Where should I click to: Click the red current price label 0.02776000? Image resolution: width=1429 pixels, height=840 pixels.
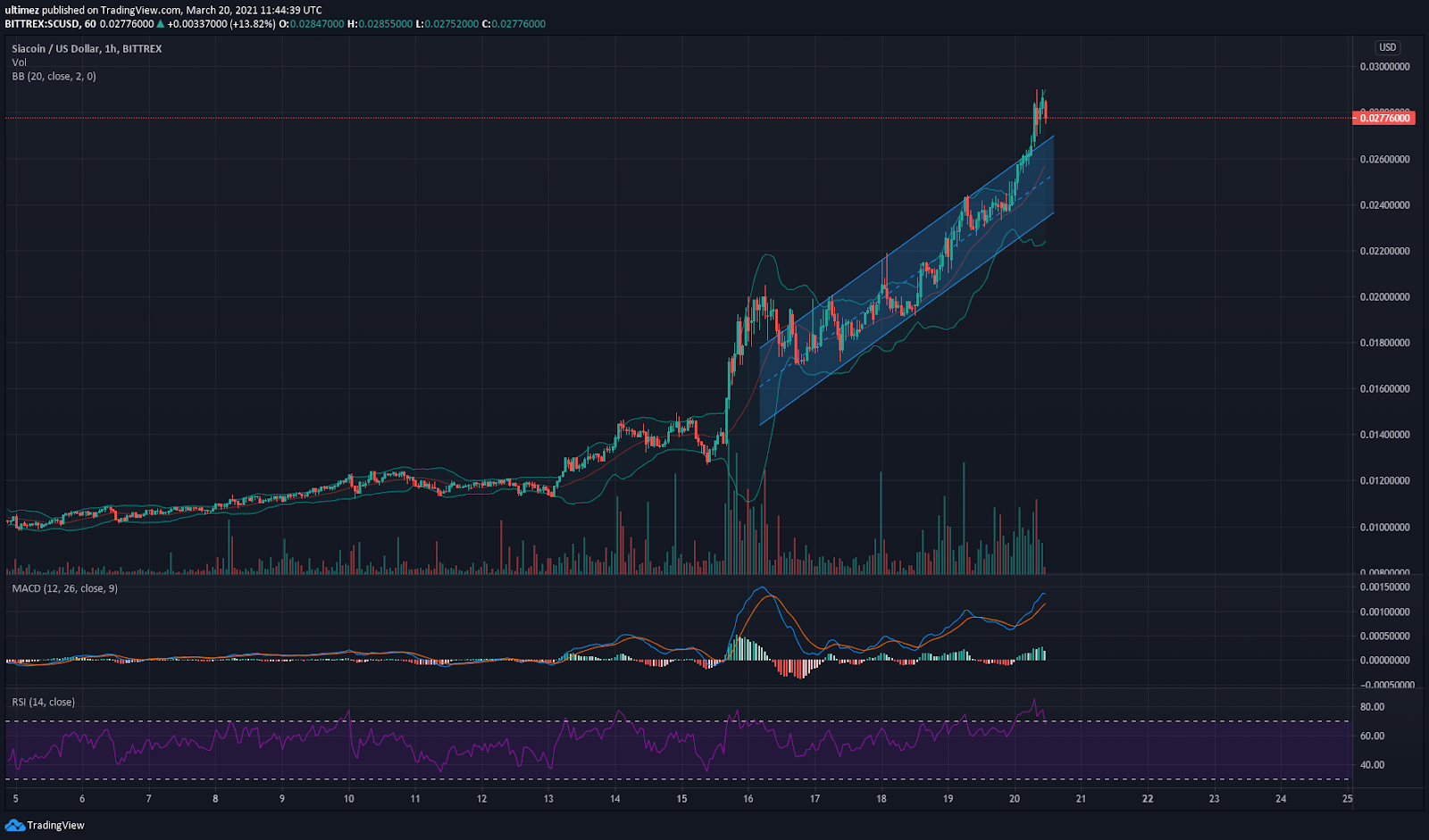(1383, 118)
